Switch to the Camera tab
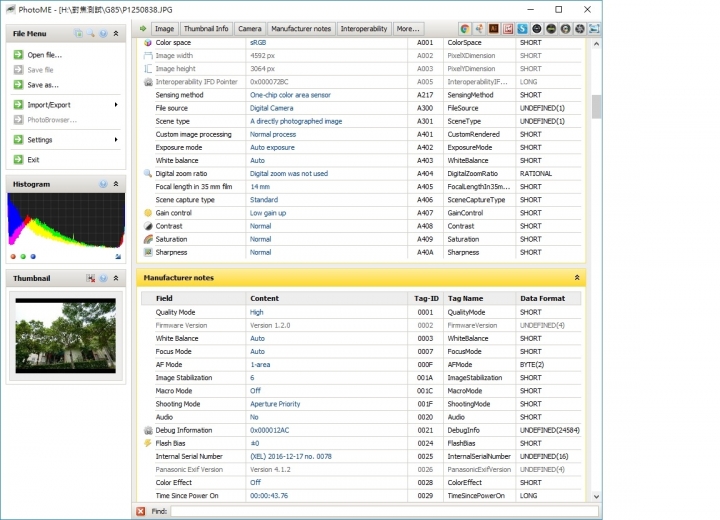The image size is (720, 520). coord(250,28)
